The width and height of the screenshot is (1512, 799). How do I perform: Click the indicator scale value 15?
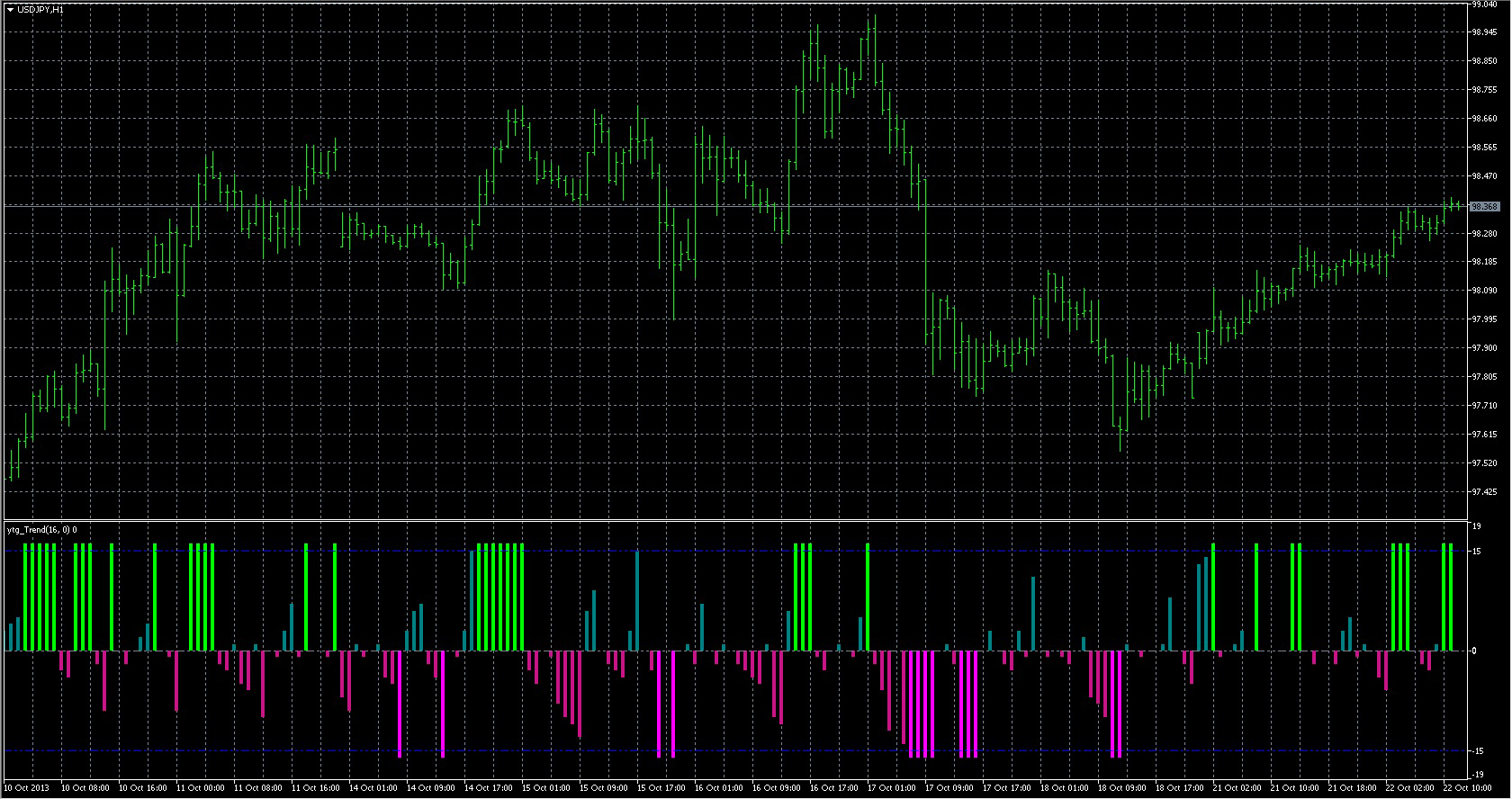coord(1476,552)
